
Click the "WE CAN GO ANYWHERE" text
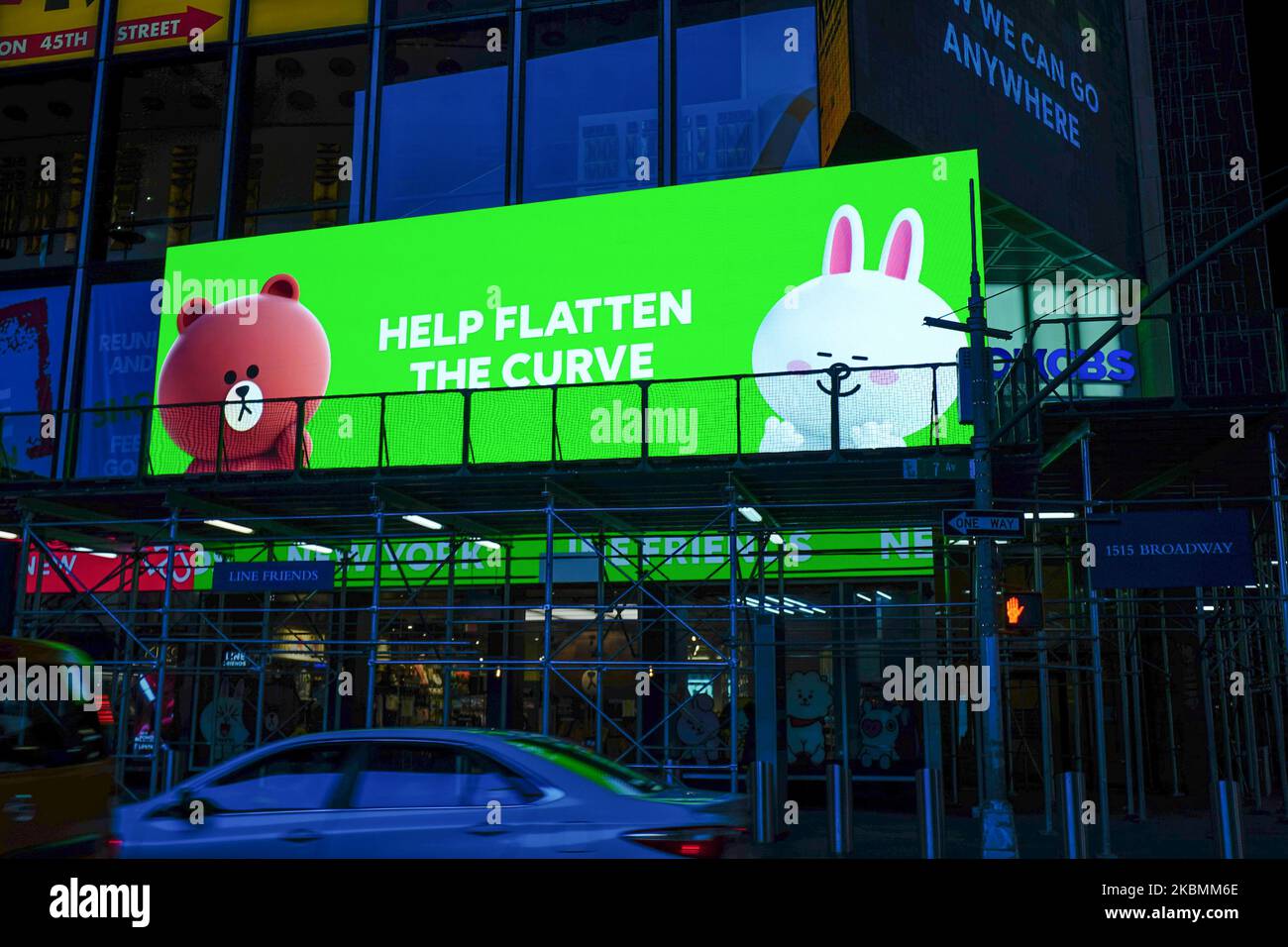pyautogui.click(x=1020, y=75)
